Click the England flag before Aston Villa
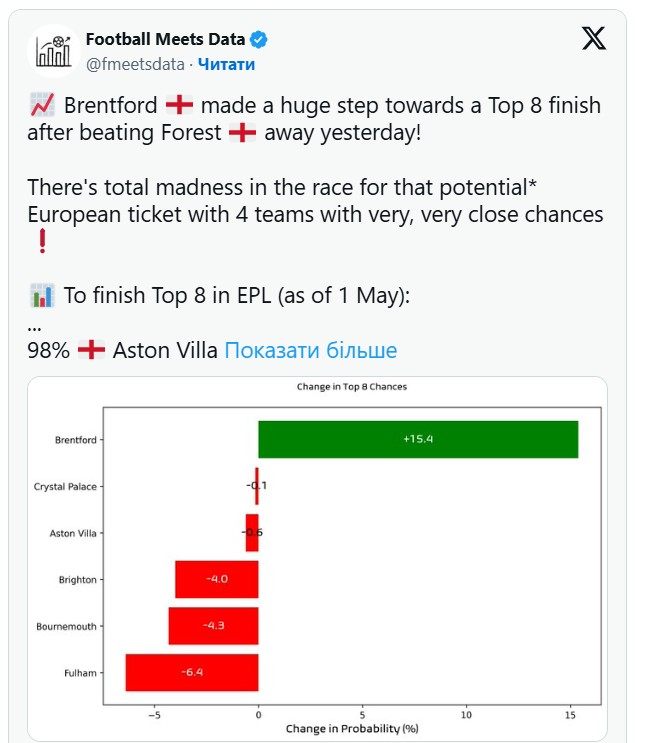Image resolution: width=657 pixels, height=743 pixels. pyautogui.click(x=91, y=350)
